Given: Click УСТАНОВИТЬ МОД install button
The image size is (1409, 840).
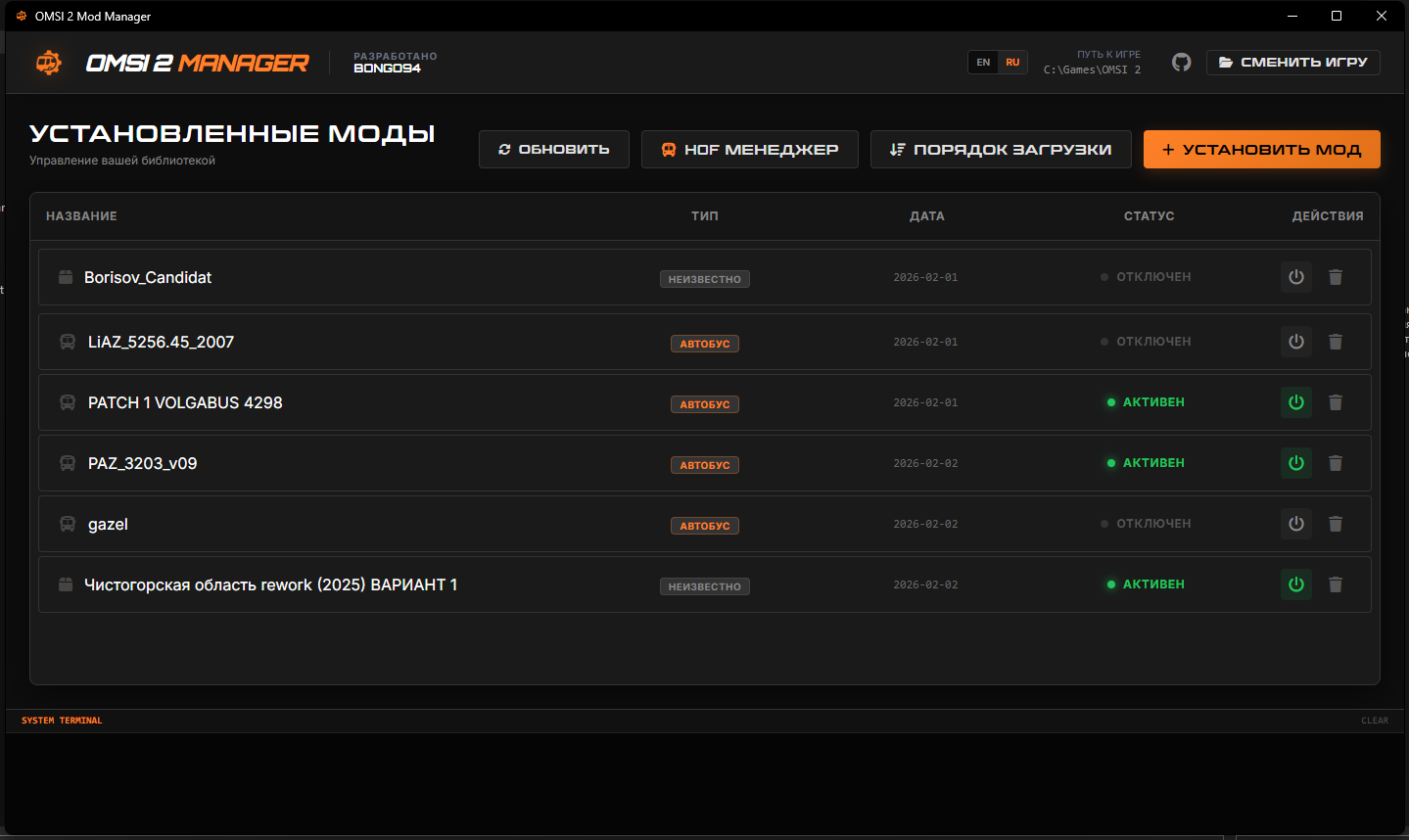Looking at the screenshot, I should pos(1261,150).
